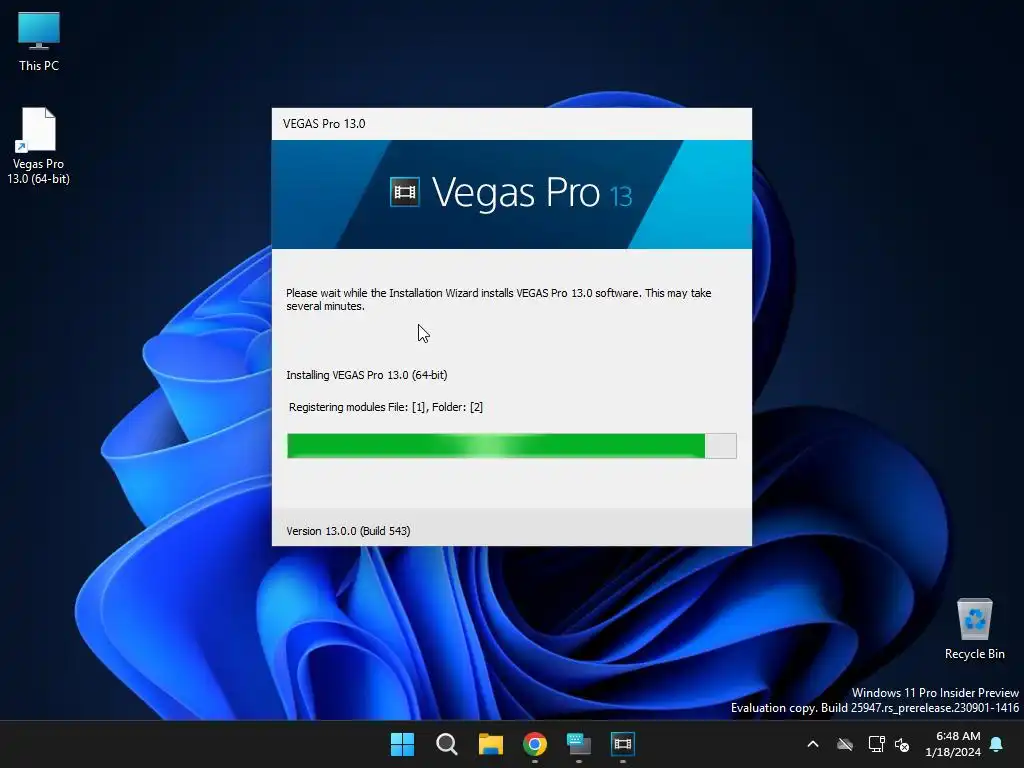Click 'Registering modules File: [1], Folder: [2]' text
Screen dimensions: 1024x768
tap(385, 407)
